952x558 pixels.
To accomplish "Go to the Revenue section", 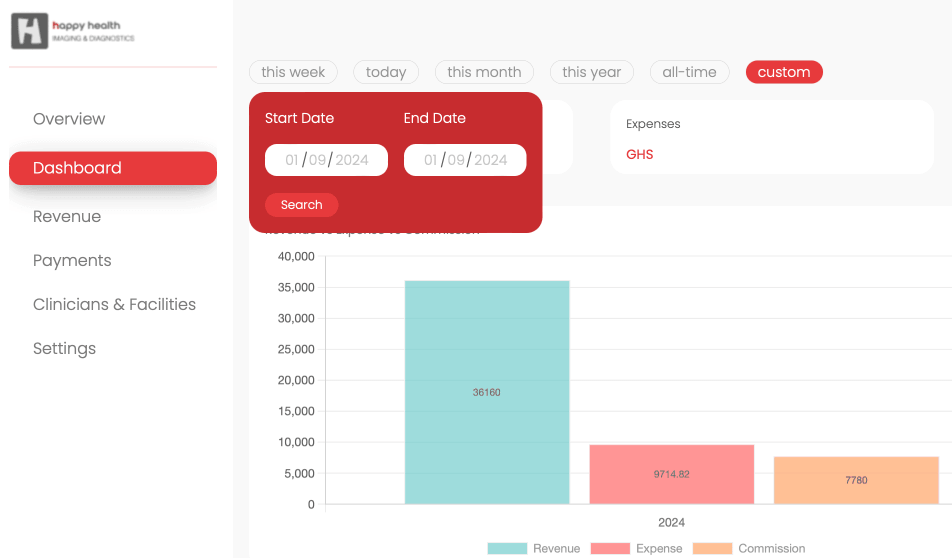I will pos(67,217).
